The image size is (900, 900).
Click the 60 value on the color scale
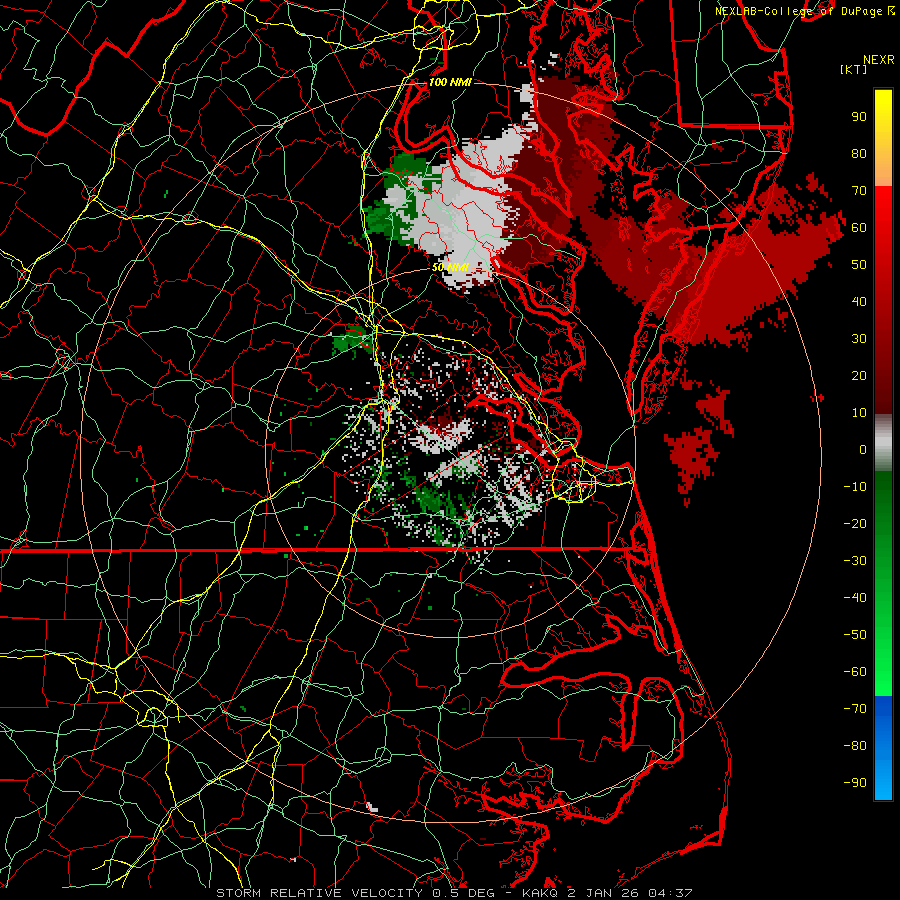click(859, 228)
